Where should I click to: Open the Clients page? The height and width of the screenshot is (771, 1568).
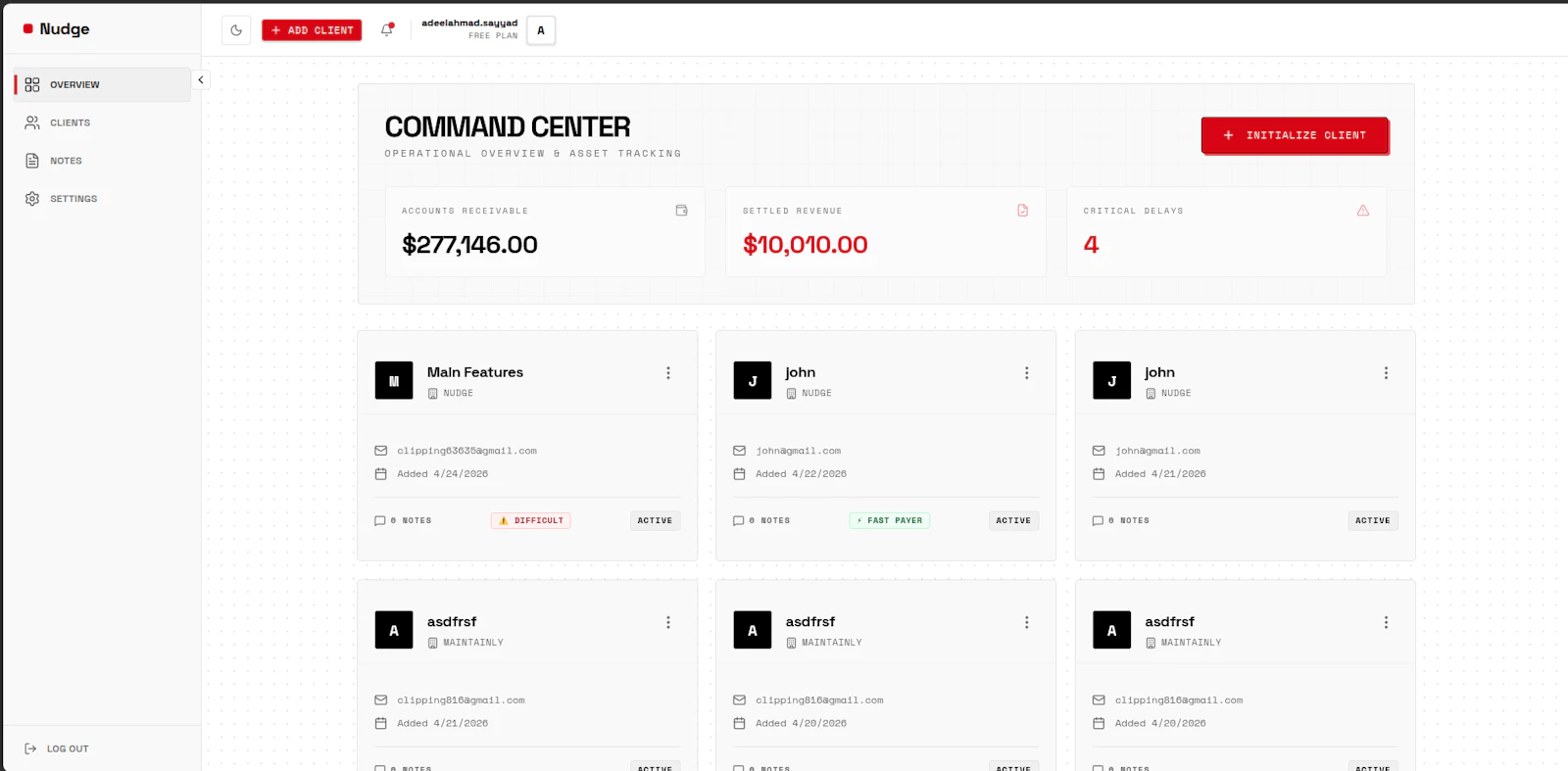(x=102, y=123)
